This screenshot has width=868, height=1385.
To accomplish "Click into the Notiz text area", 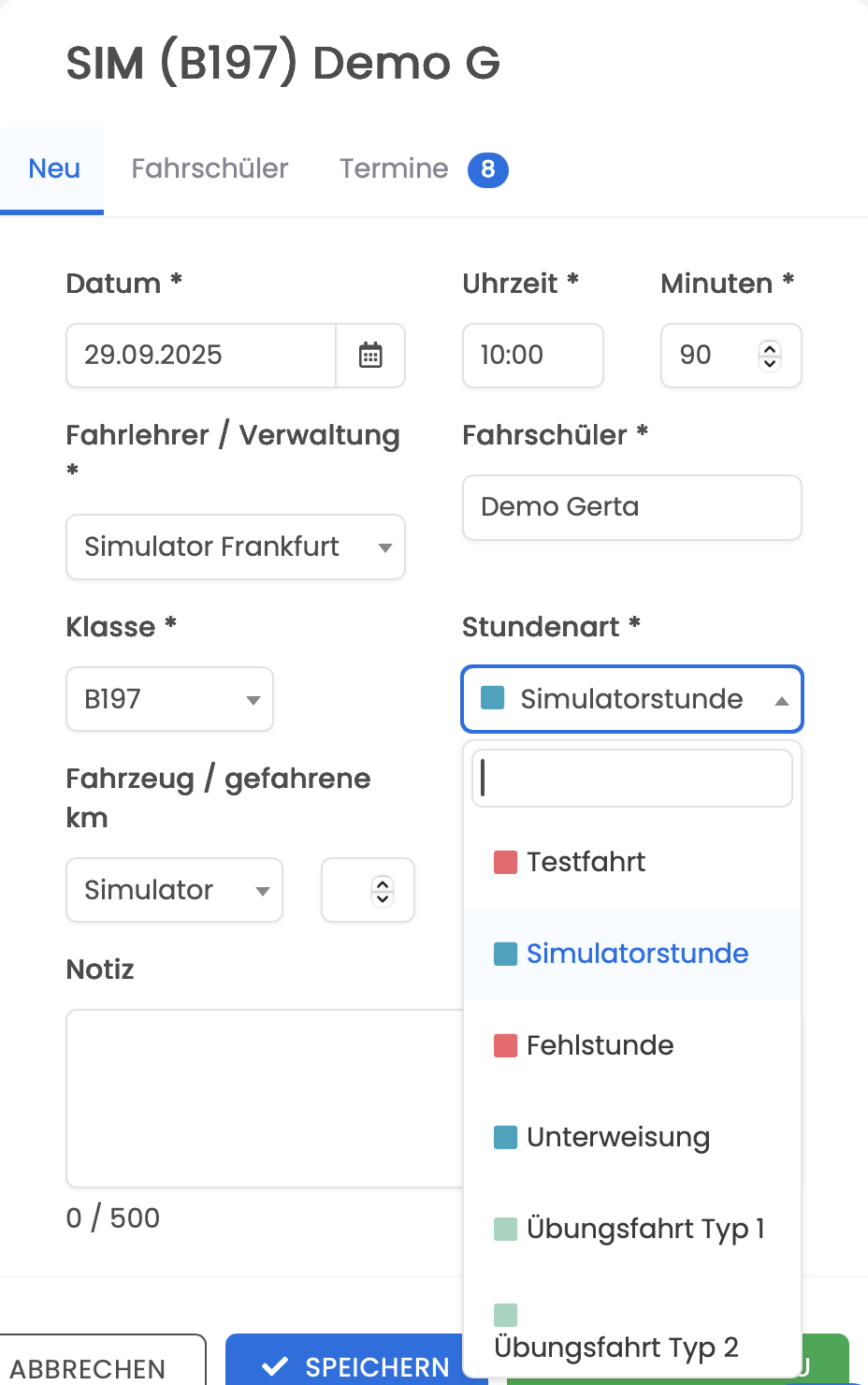I will tap(265, 1099).
